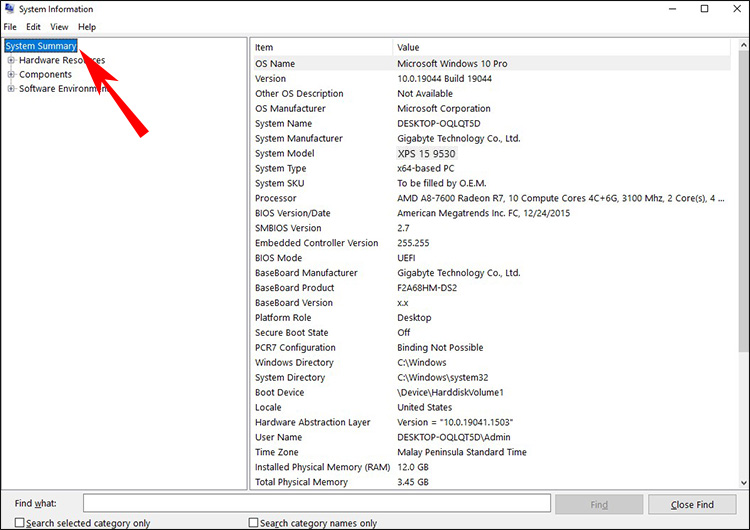Open the View menu
The width and height of the screenshot is (750, 530).
[59, 27]
